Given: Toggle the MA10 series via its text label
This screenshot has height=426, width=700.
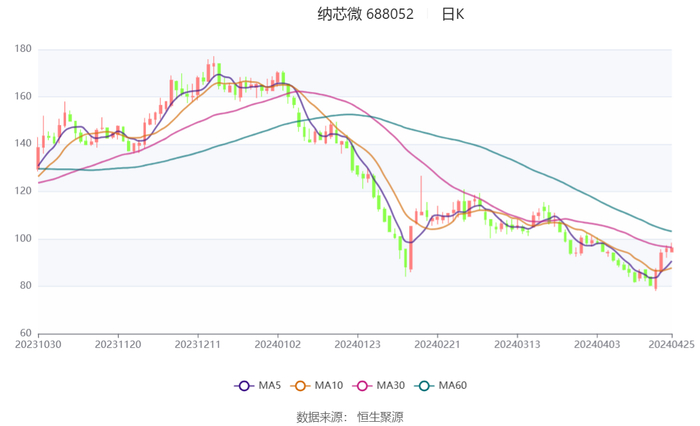Looking at the screenshot, I should 331,386.
